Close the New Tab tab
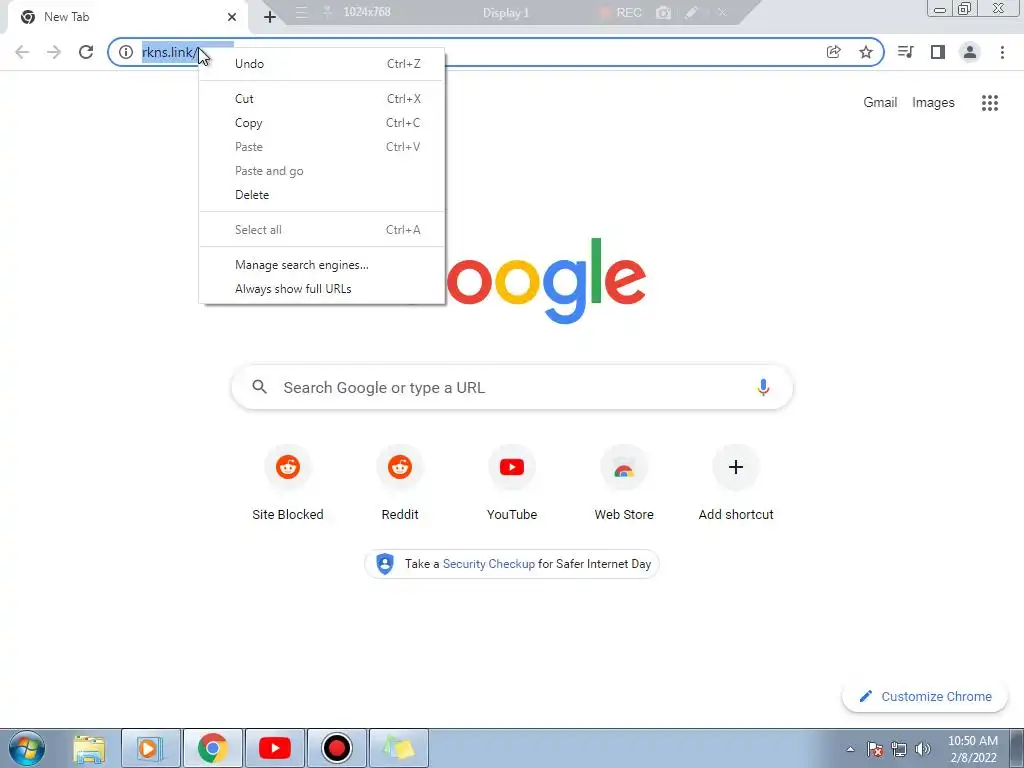 point(232,17)
